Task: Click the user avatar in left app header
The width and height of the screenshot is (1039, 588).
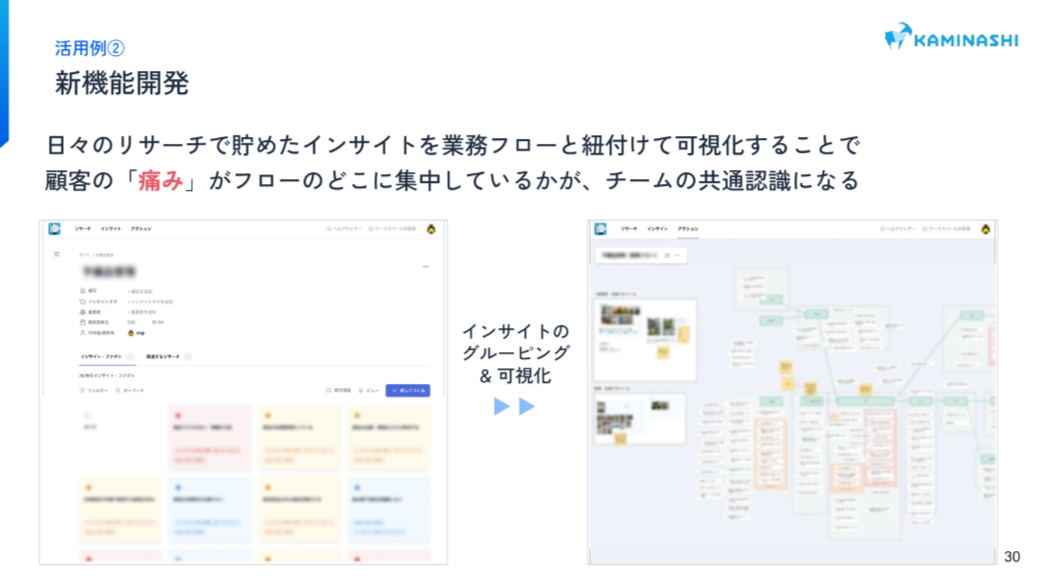Action: click(431, 229)
